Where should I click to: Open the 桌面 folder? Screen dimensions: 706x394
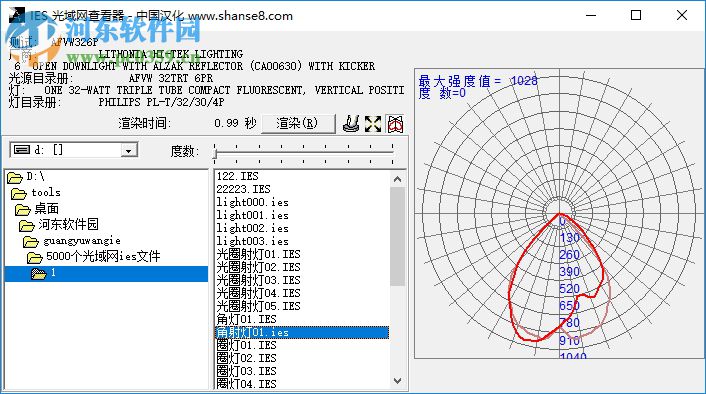click(x=37, y=208)
